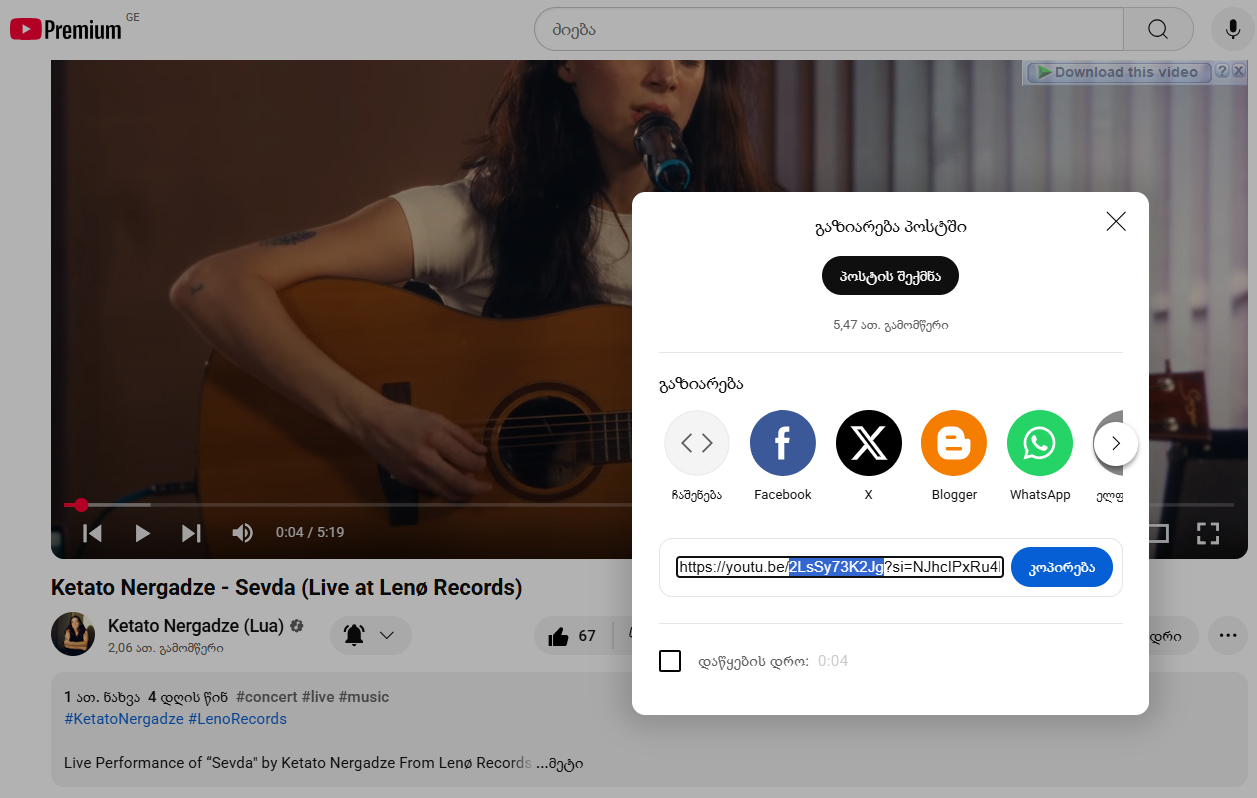Enable start at 0:04 checkbox
Image resolution: width=1257 pixels, height=798 pixels.
pyautogui.click(x=670, y=661)
